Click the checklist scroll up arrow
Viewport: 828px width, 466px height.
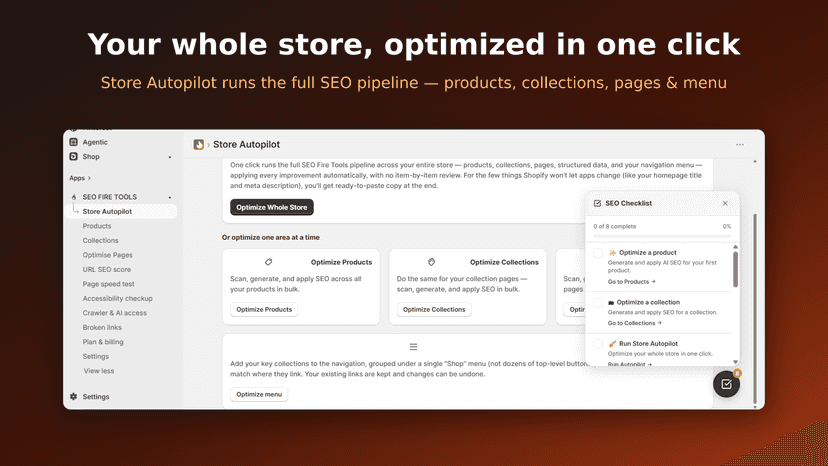click(736, 247)
